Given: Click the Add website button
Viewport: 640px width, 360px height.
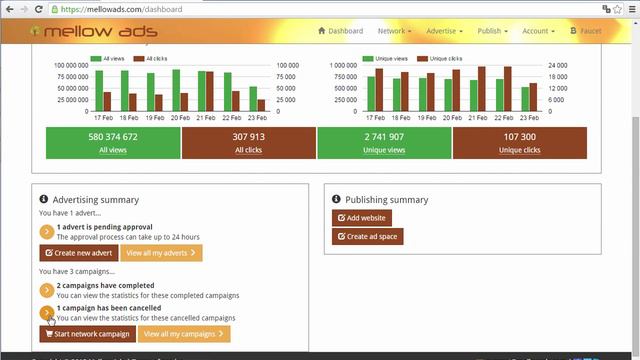Looking at the screenshot, I should 362,218.
